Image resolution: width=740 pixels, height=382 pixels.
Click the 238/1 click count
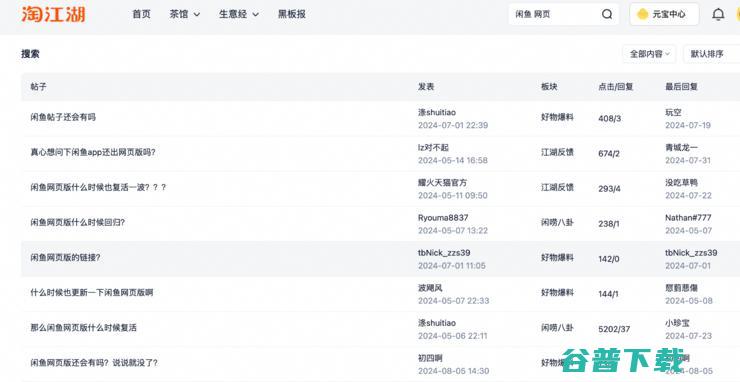[x=608, y=224]
